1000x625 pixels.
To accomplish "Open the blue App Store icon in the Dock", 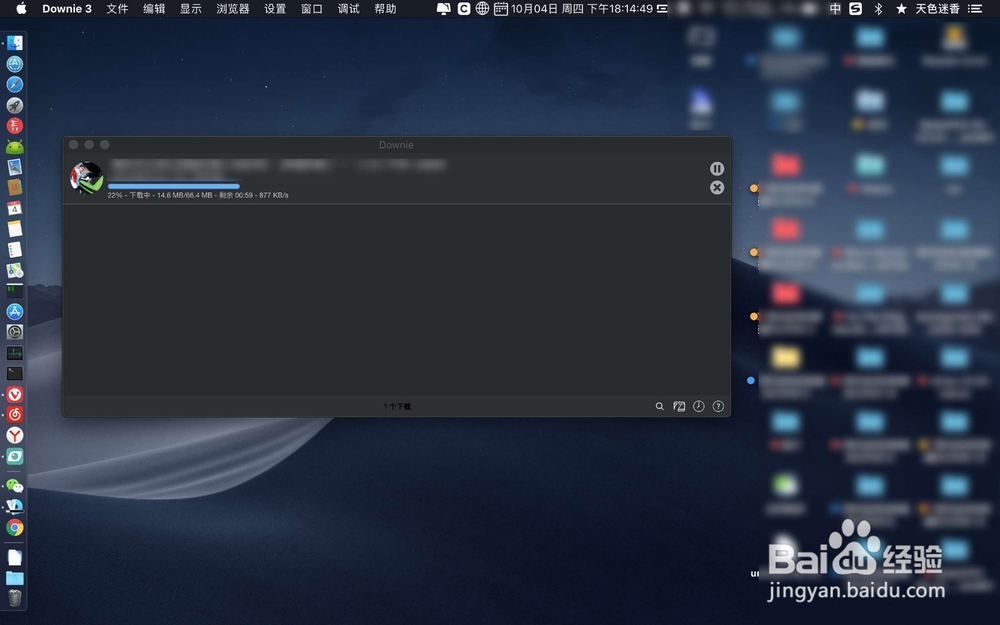I will (15, 311).
